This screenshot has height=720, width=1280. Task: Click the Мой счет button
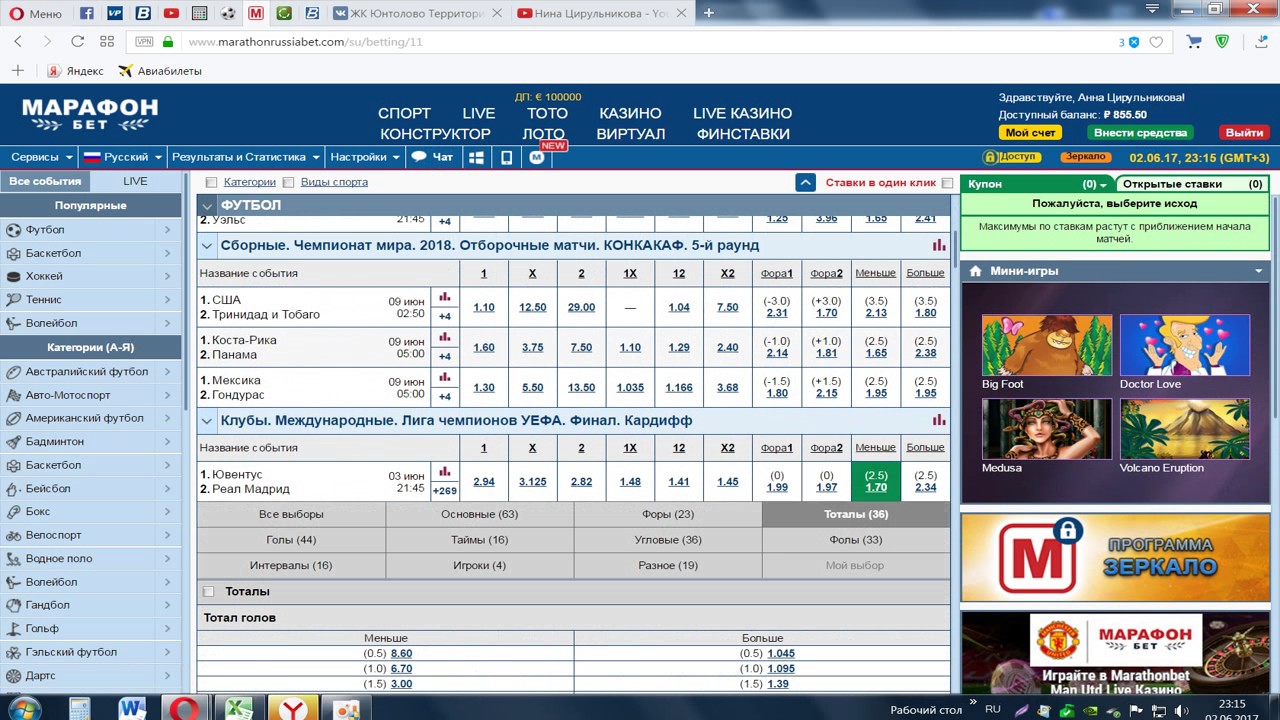[x=1030, y=133]
